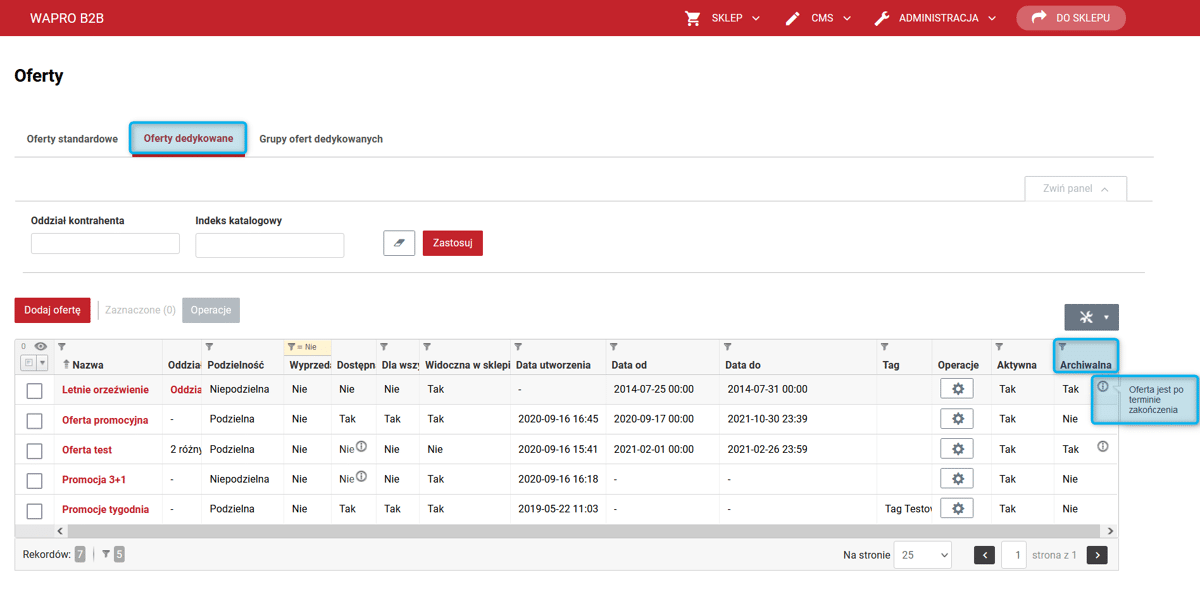Click the filter icon above Widoczna w sklepie
This screenshot has width=1200, height=589.
[x=427, y=347]
